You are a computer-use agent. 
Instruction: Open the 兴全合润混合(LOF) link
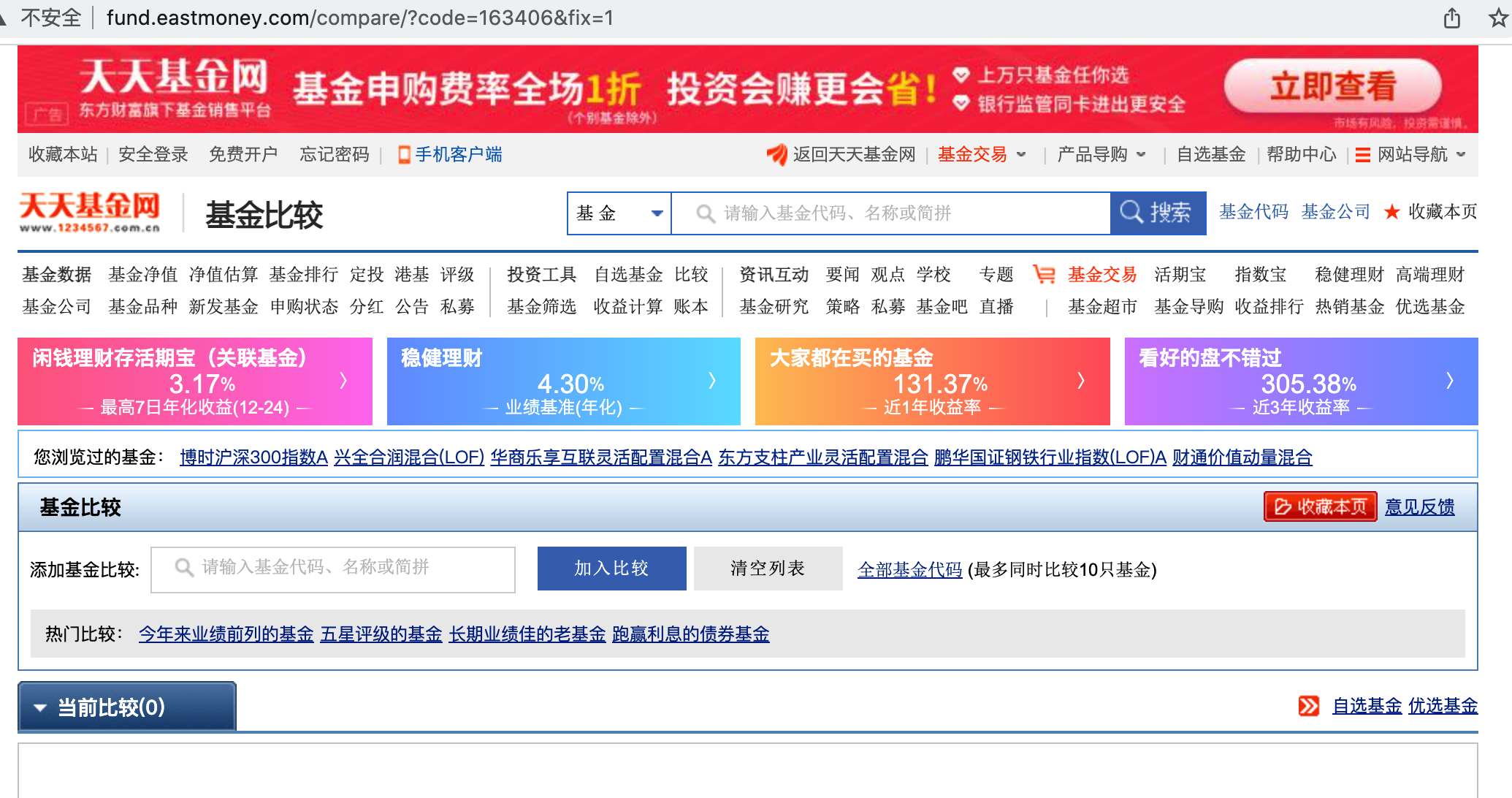click(x=408, y=457)
